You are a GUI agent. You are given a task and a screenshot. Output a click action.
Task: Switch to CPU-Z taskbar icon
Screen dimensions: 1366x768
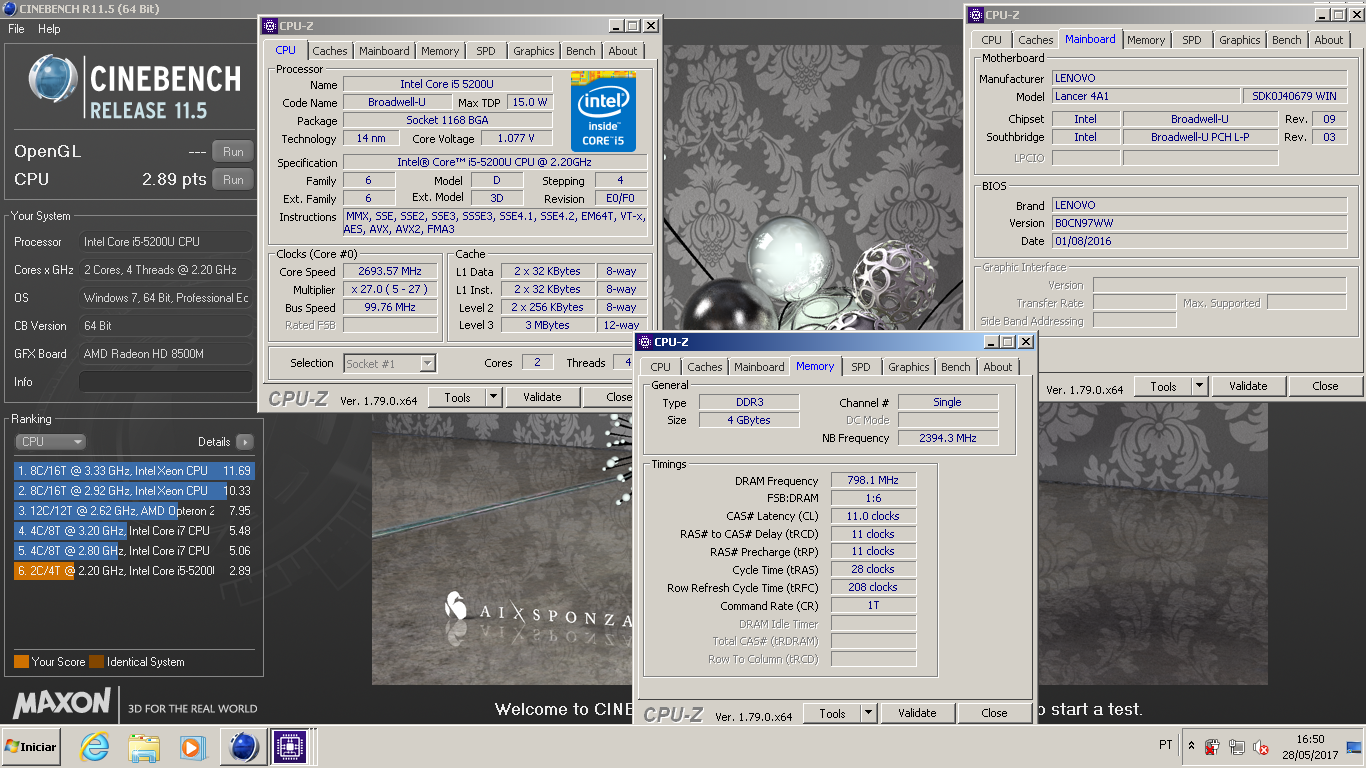click(290, 746)
